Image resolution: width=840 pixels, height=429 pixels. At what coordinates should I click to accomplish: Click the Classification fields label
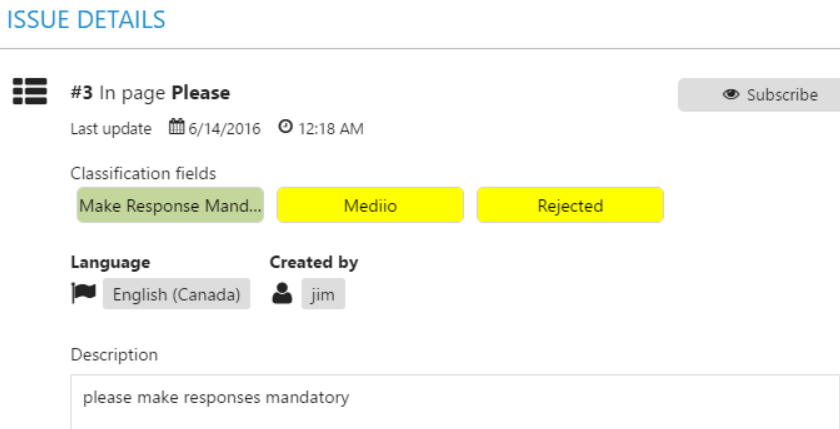[144, 174]
